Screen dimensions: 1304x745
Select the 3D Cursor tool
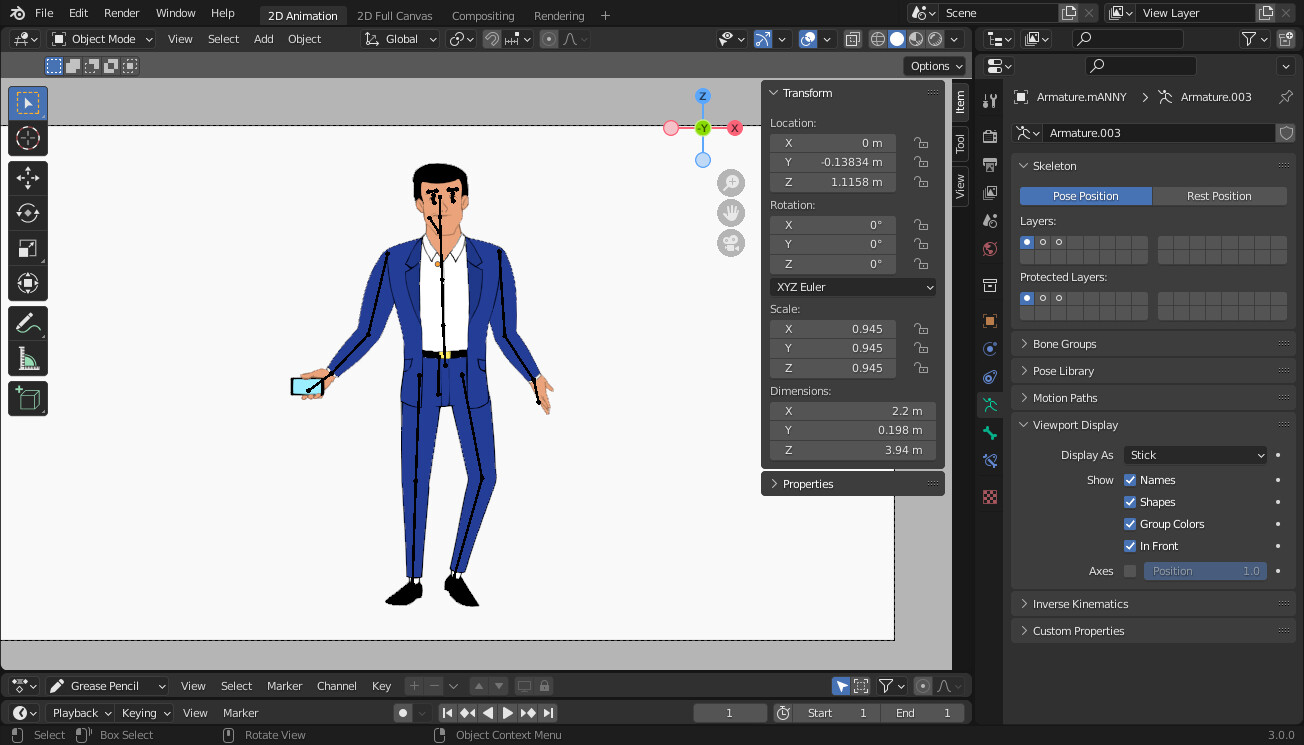27,139
